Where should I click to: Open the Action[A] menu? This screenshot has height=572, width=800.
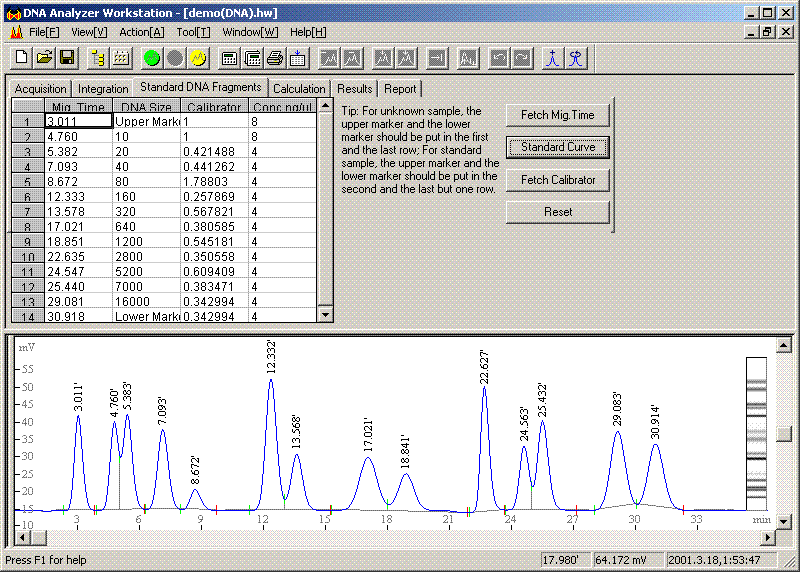[x=141, y=32]
